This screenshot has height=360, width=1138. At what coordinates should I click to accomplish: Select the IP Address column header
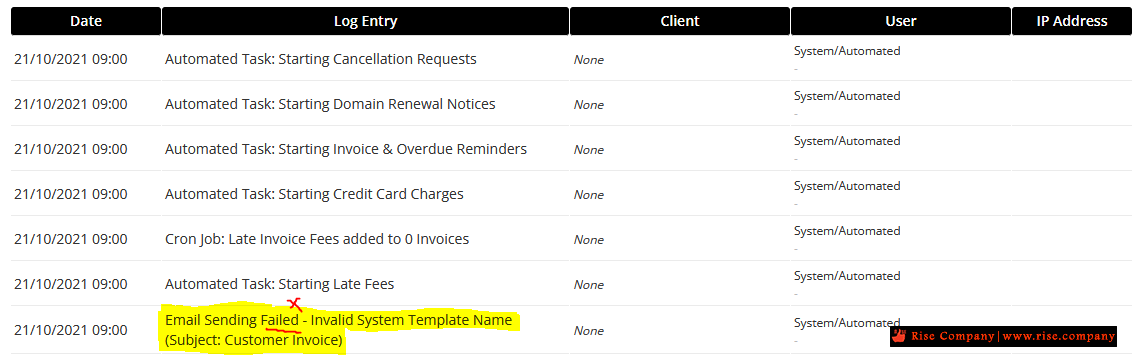1072,21
